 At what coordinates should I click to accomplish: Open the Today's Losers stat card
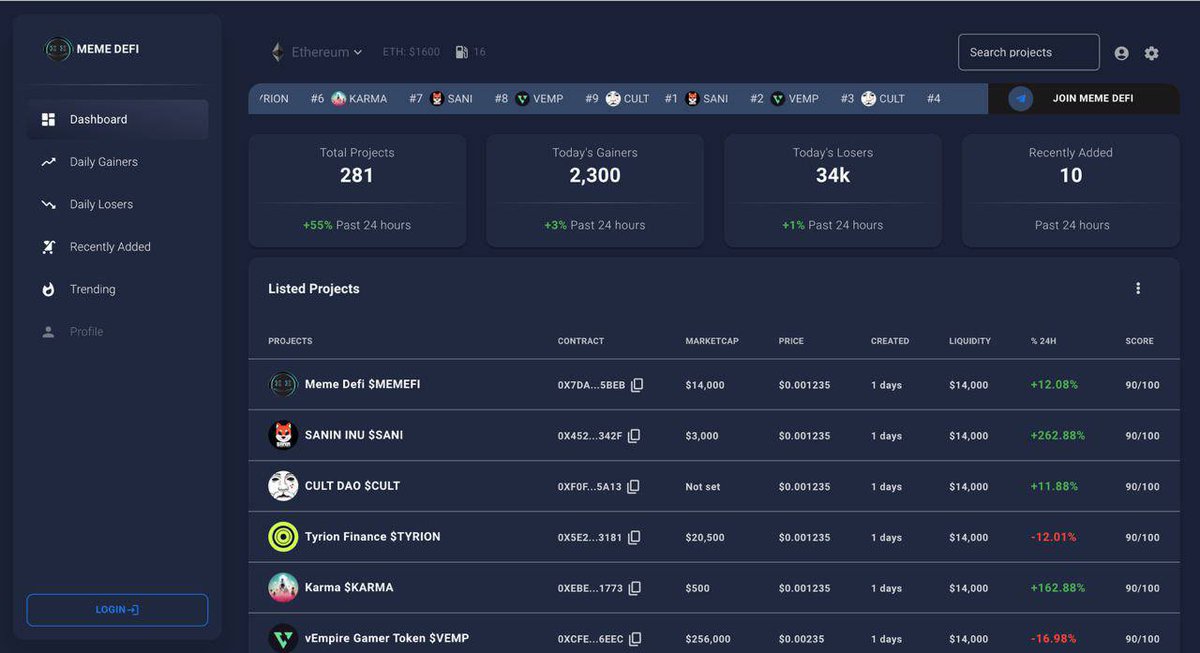point(833,190)
